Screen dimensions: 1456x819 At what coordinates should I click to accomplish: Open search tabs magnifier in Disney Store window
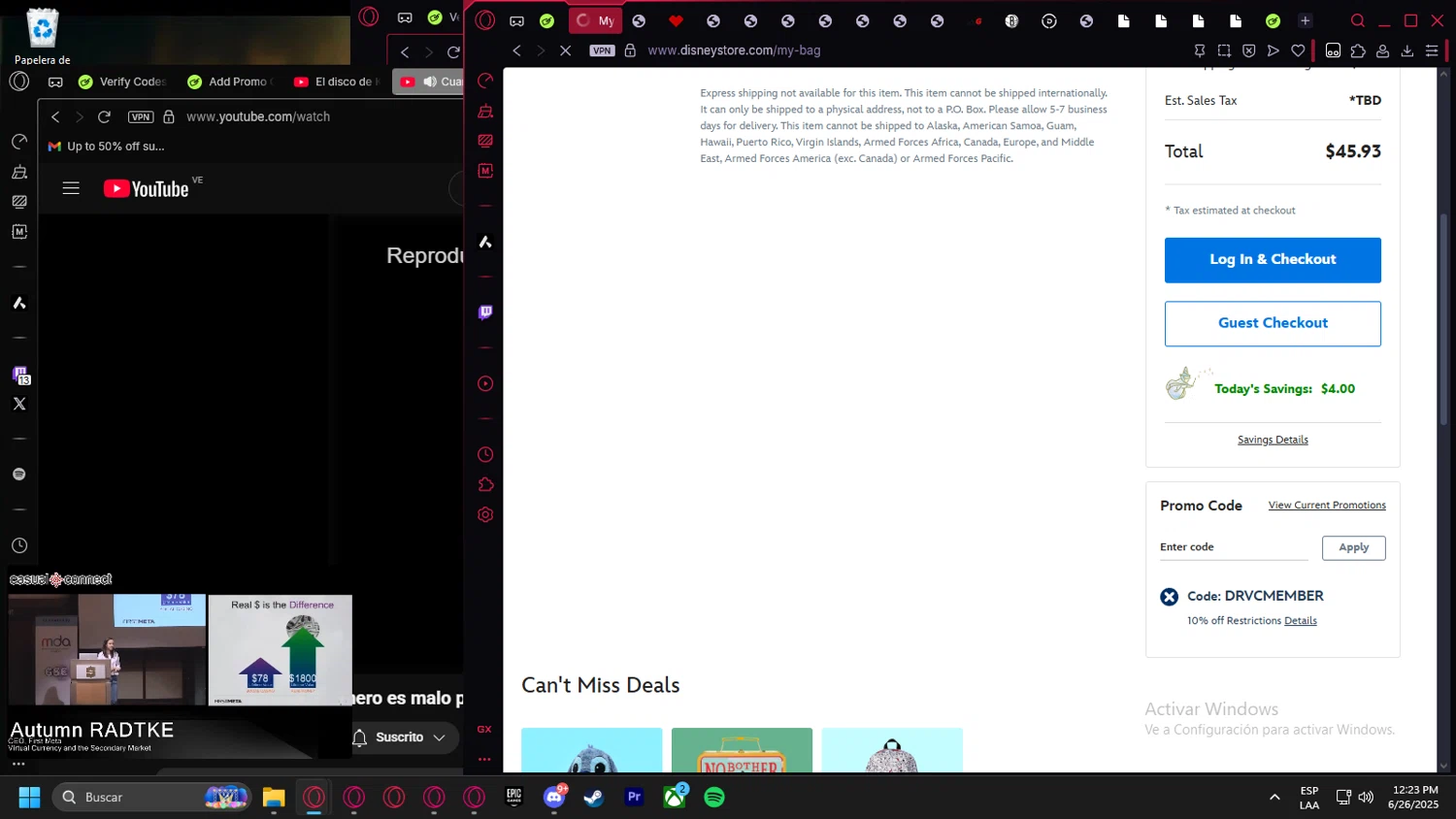[x=1358, y=20]
